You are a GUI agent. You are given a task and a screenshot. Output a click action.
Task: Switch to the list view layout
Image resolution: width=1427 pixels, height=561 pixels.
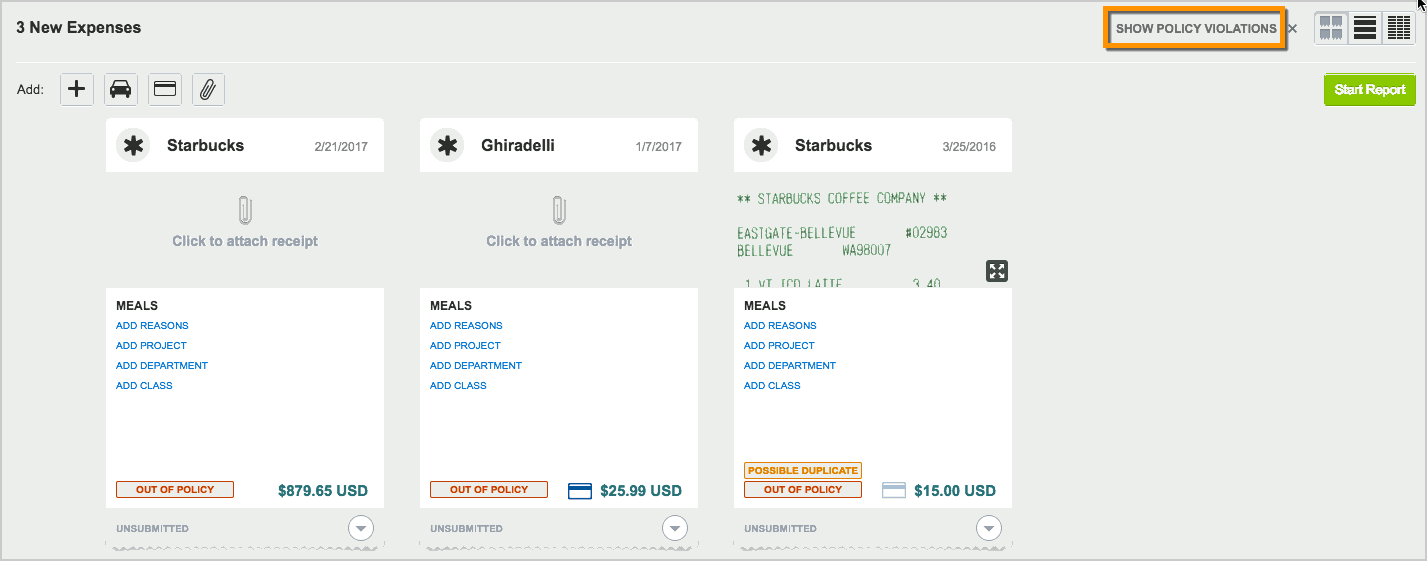tap(1364, 28)
